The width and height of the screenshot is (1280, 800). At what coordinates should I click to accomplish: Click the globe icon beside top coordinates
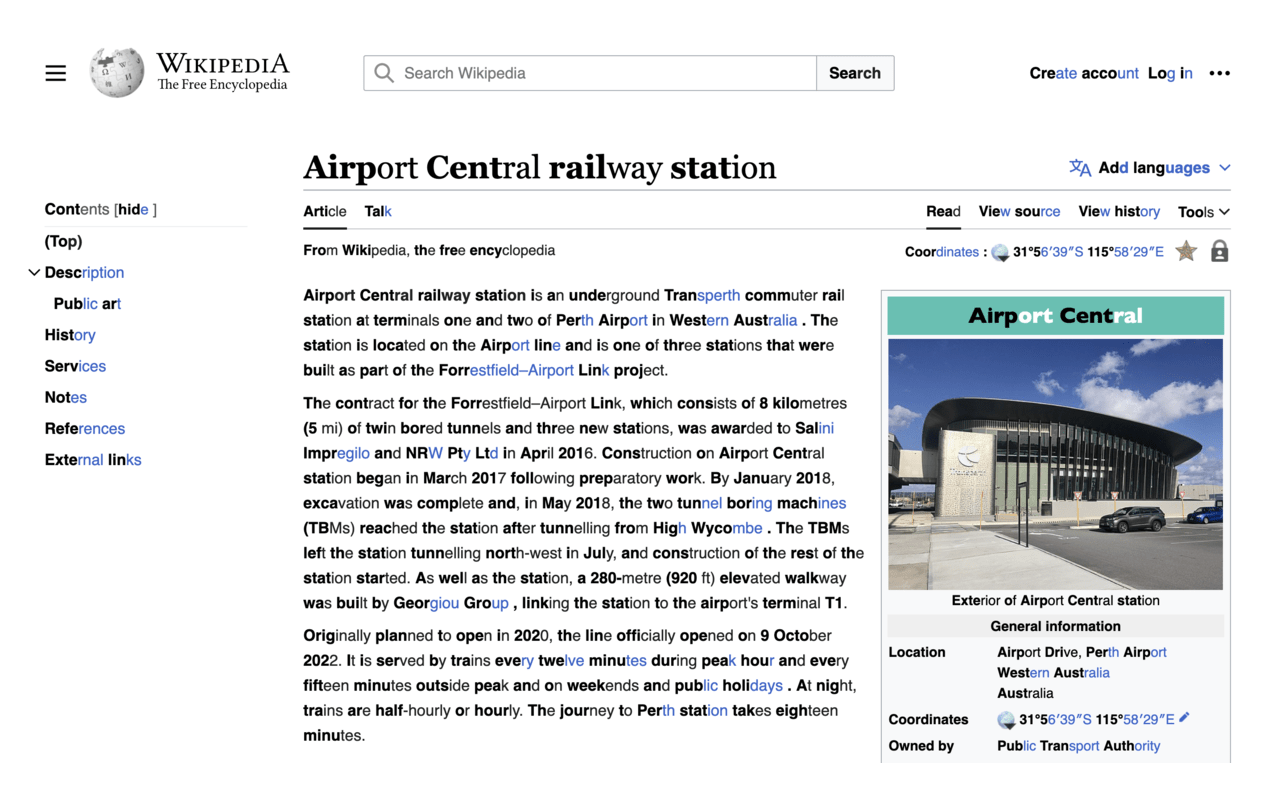click(x=1000, y=252)
